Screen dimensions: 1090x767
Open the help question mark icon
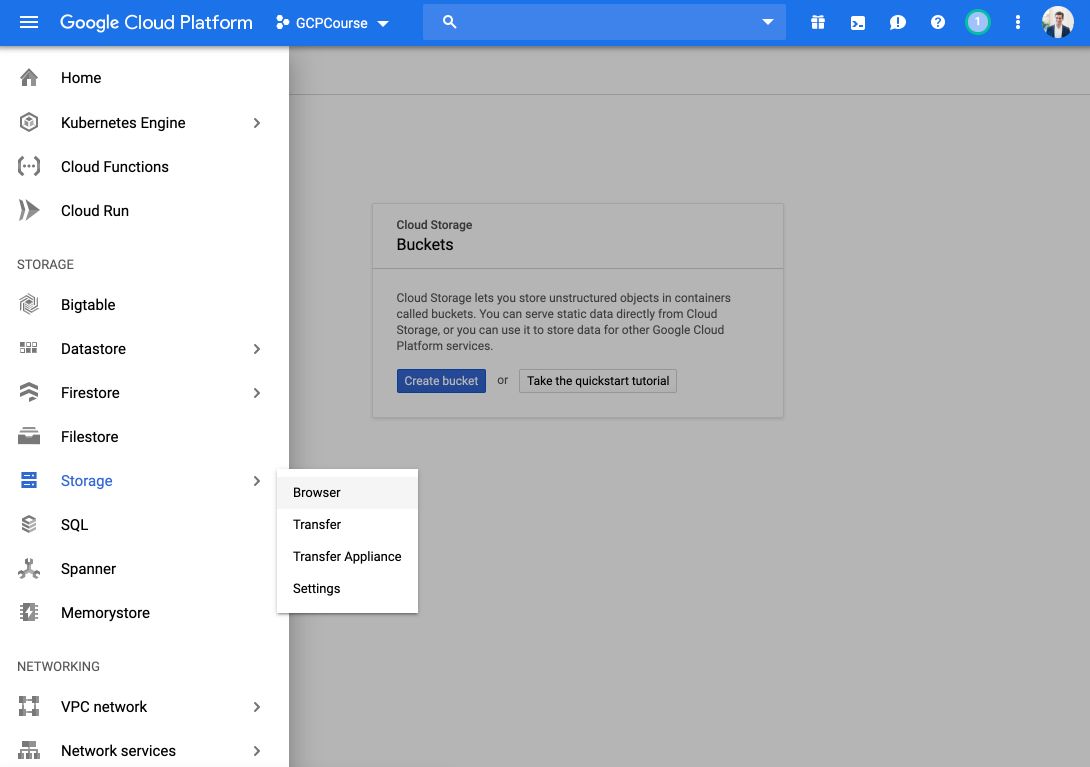coord(938,22)
